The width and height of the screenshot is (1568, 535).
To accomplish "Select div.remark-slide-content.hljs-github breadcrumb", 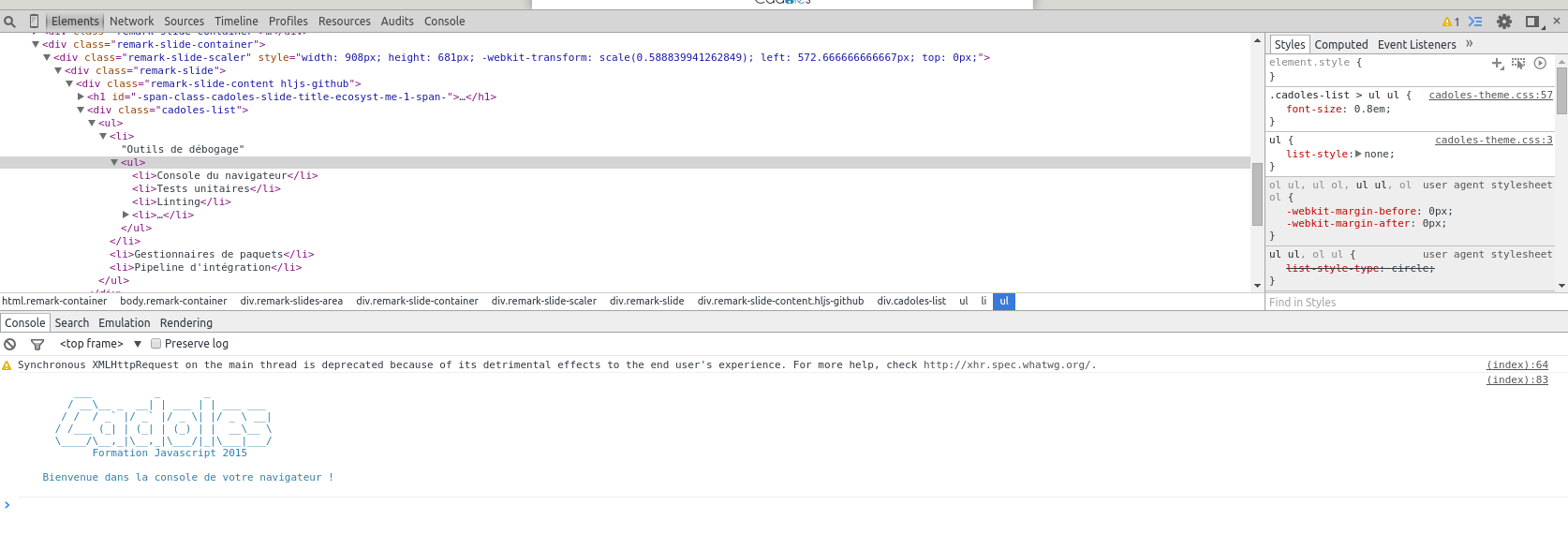I will 780,301.
